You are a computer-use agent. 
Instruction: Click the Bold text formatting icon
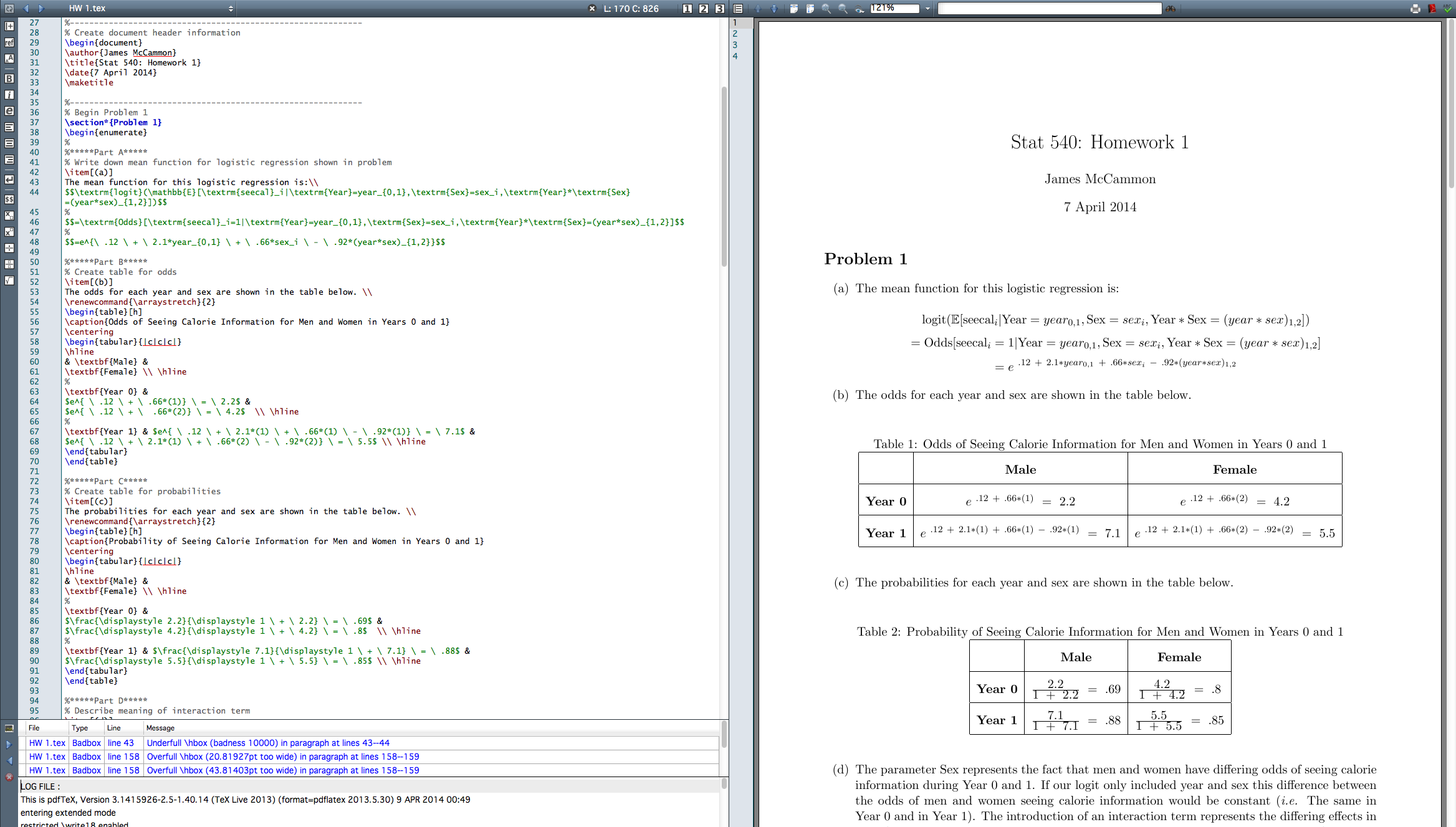[9, 79]
